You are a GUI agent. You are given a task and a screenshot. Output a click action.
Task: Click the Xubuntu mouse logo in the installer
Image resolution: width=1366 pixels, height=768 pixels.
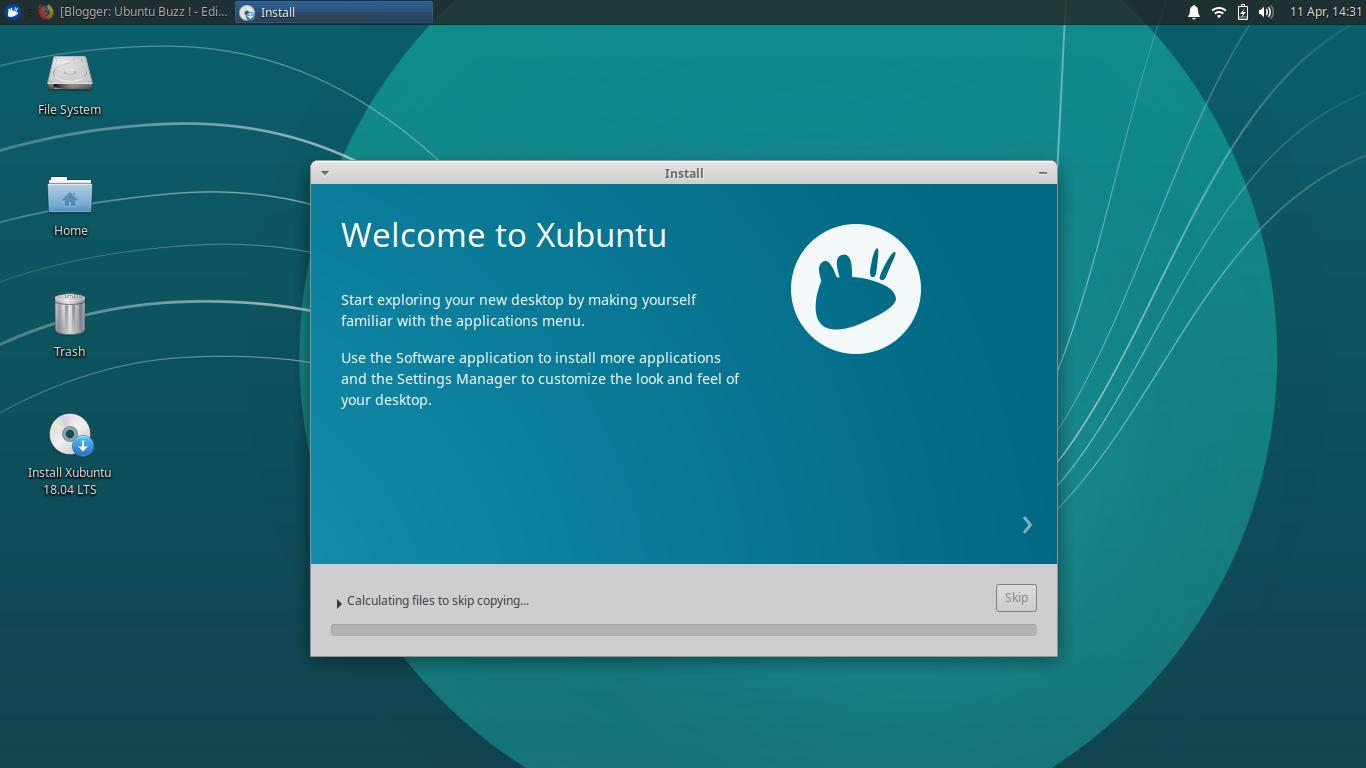point(855,288)
